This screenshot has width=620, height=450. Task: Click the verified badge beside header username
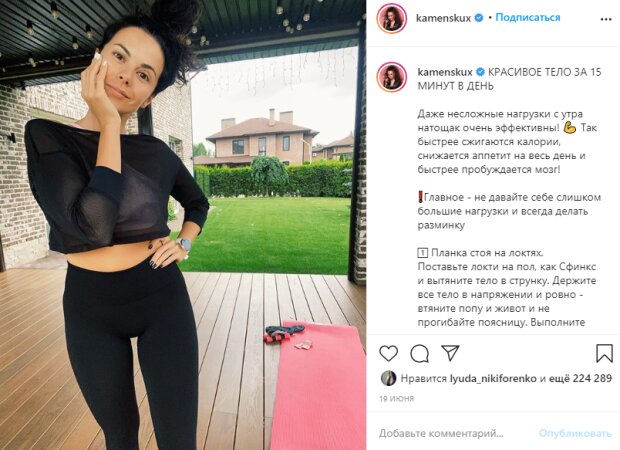479,18
